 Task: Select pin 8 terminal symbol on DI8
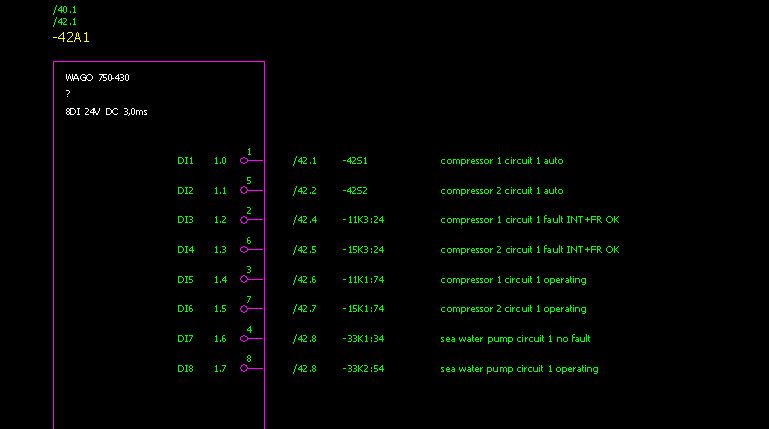pyautogui.click(x=244, y=369)
